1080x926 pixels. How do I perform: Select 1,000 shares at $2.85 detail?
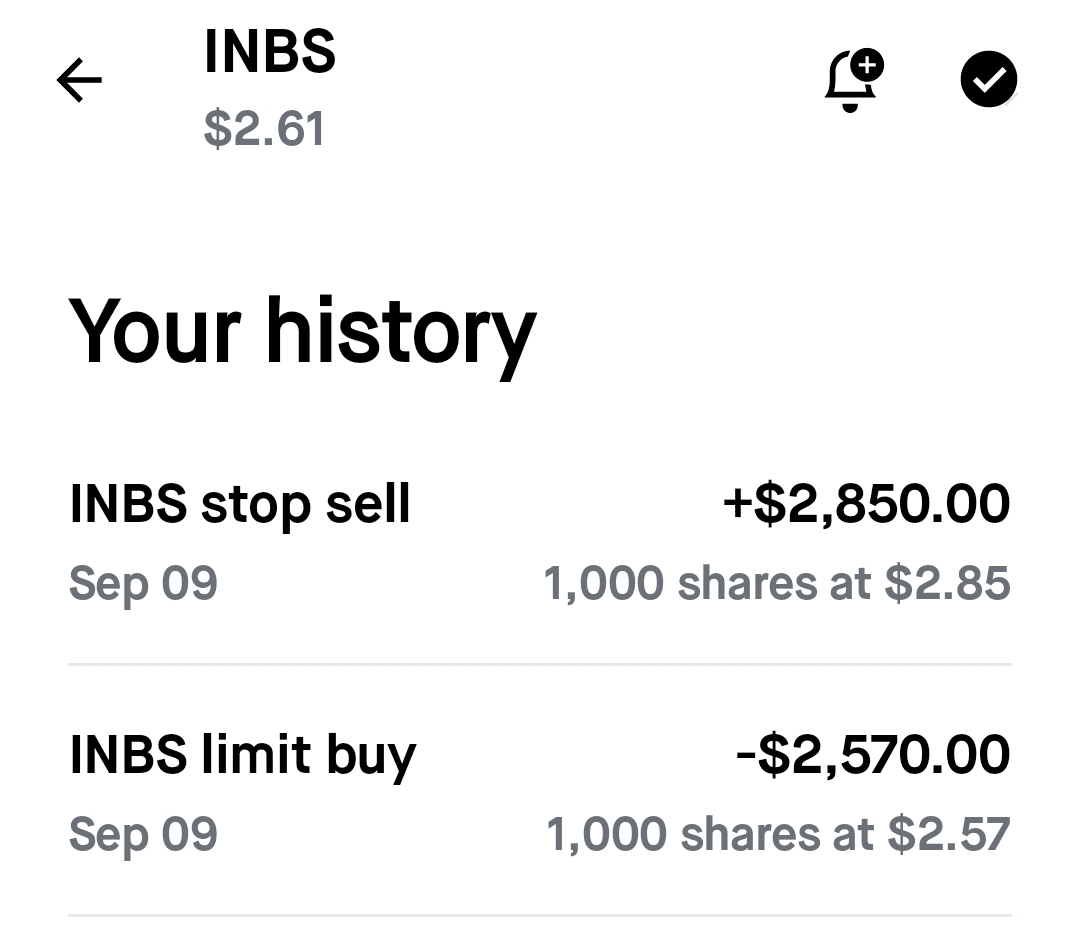tap(776, 584)
